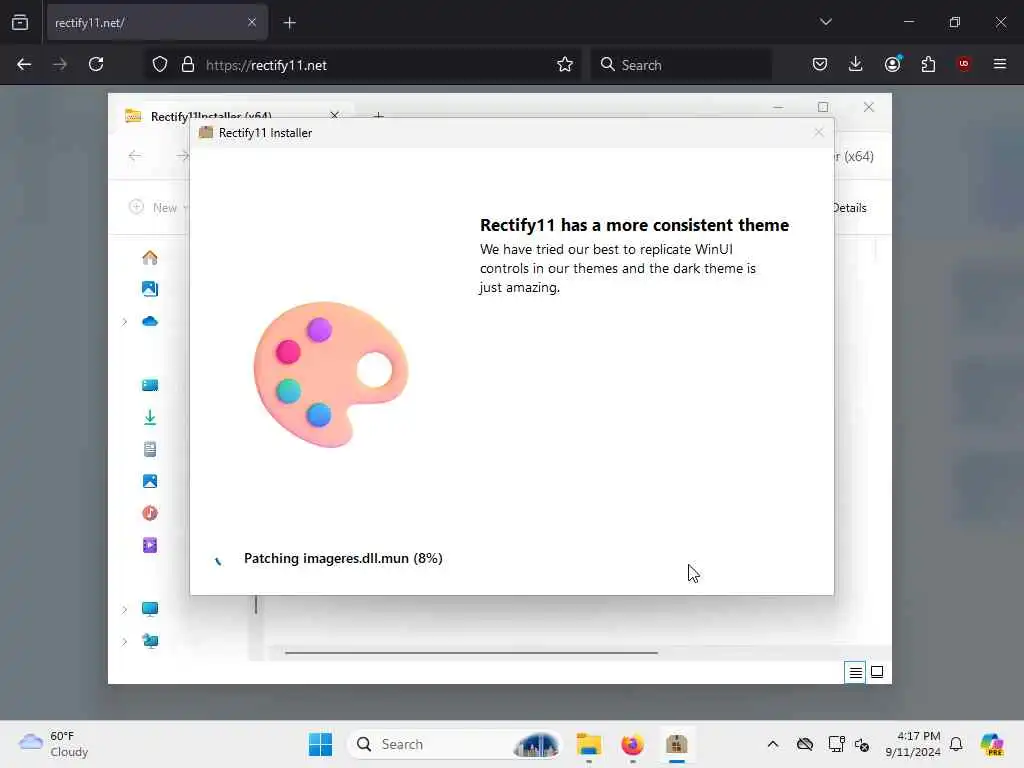Click the Rectify11 Installer title bar icon
This screenshot has width=1024, height=768.
[x=206, y=133]
